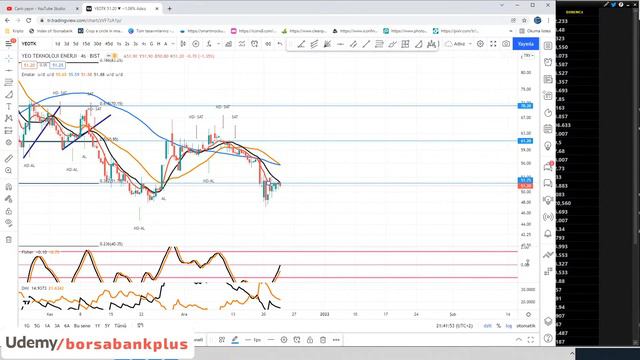640x360 pixels.
Task: Select the 5G date range
Action: click(37, 326)
